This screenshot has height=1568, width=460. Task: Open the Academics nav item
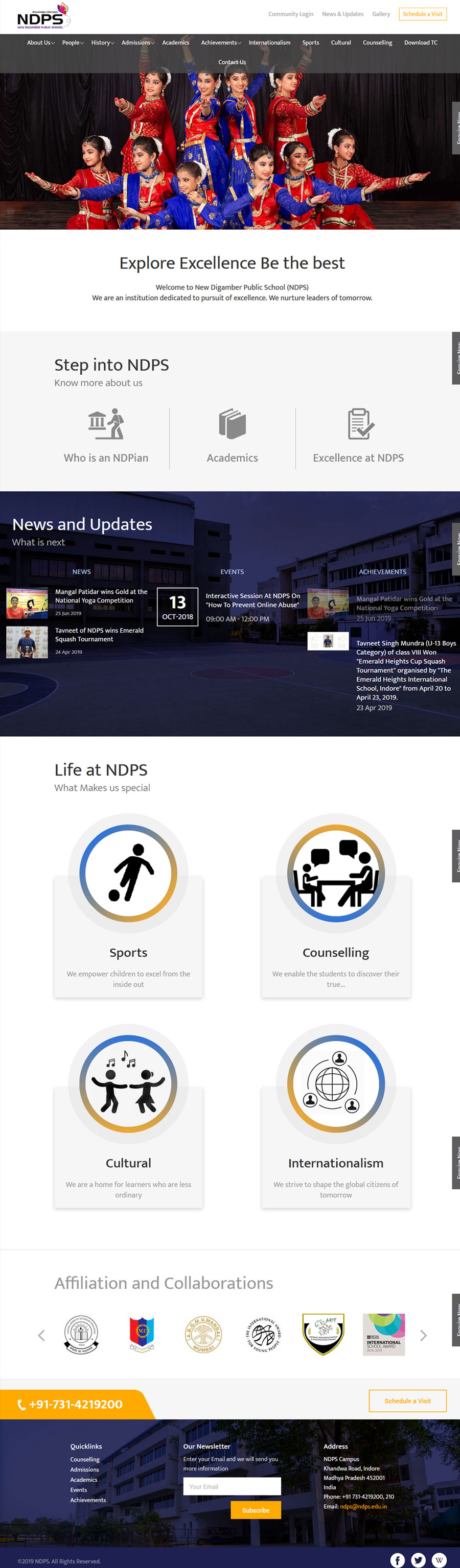(x=175, y=42)
